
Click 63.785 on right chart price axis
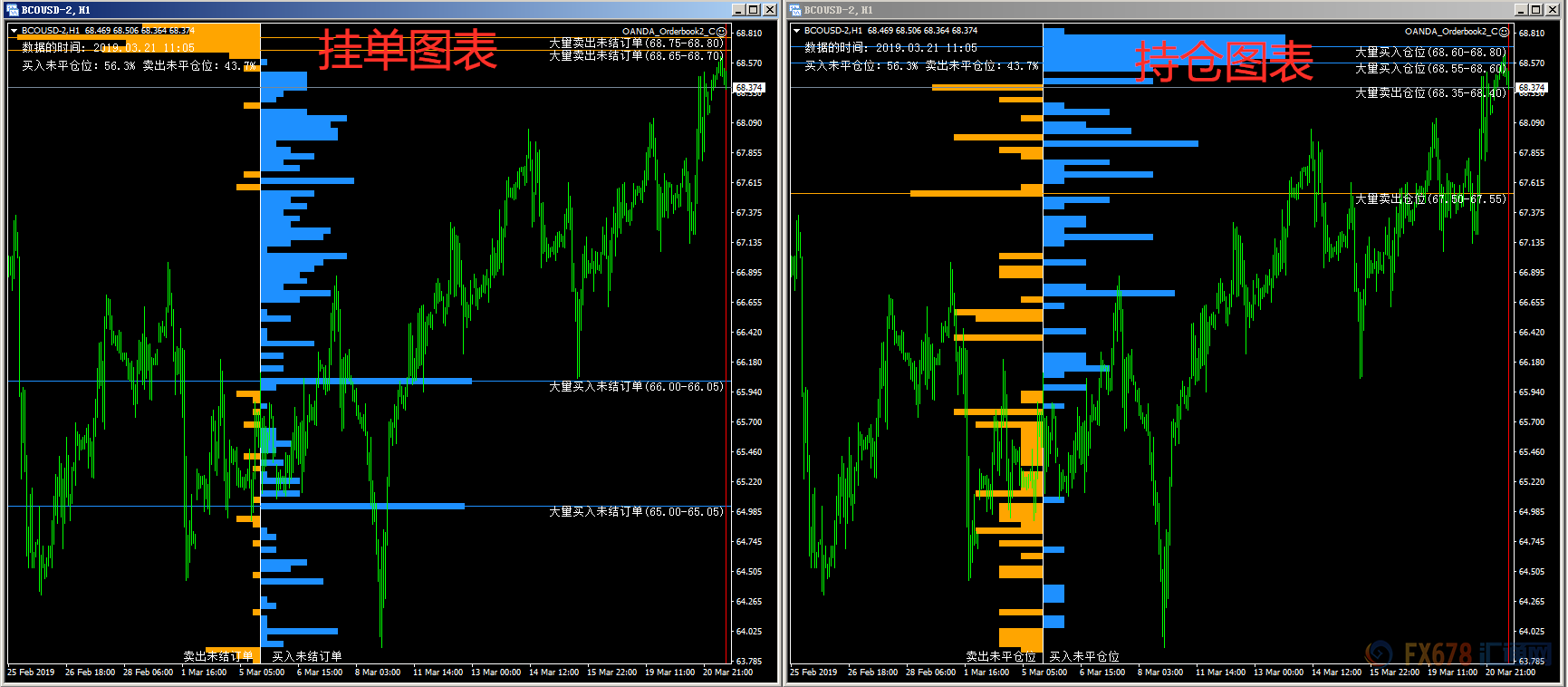1532,662
